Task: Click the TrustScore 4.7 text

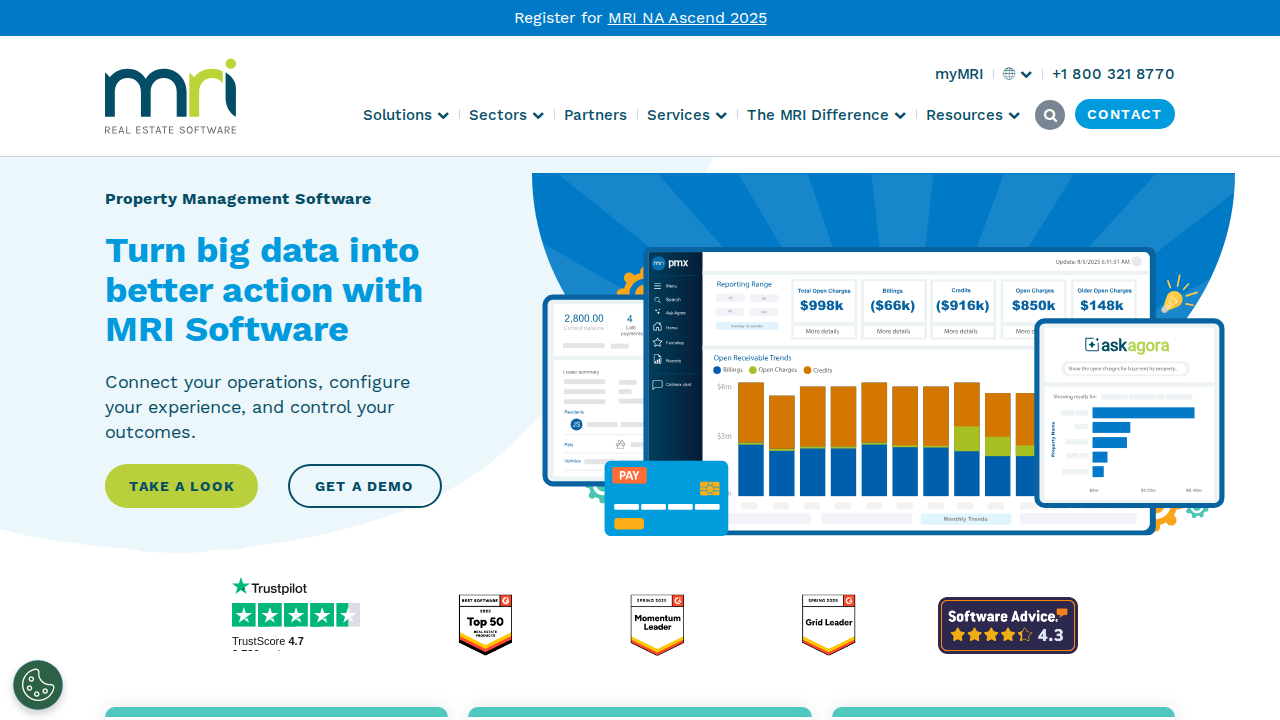Action: click(268, 641)
